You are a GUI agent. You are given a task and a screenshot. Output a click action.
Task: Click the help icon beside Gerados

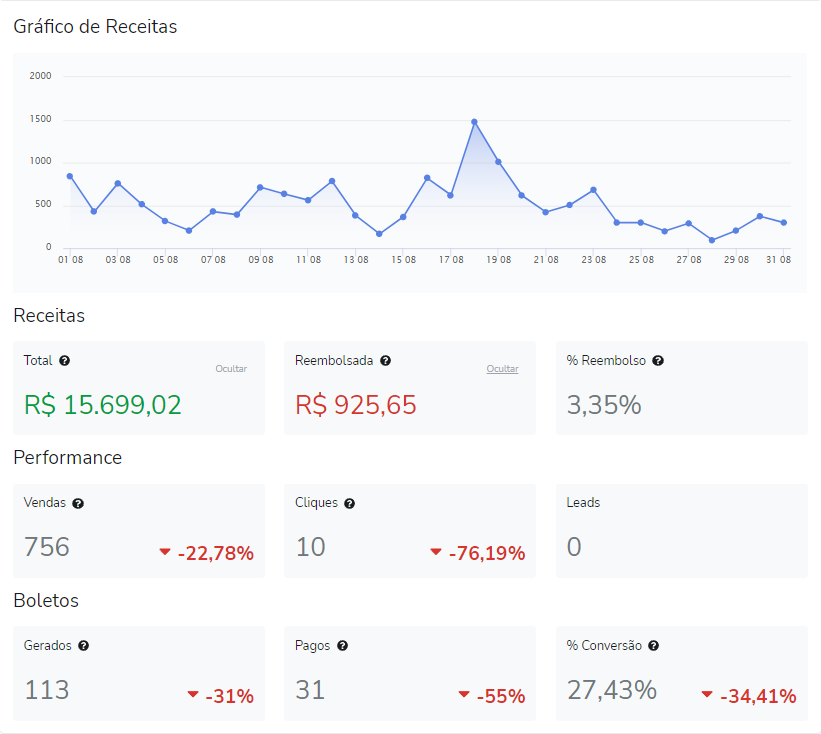(x=84, y=646)
